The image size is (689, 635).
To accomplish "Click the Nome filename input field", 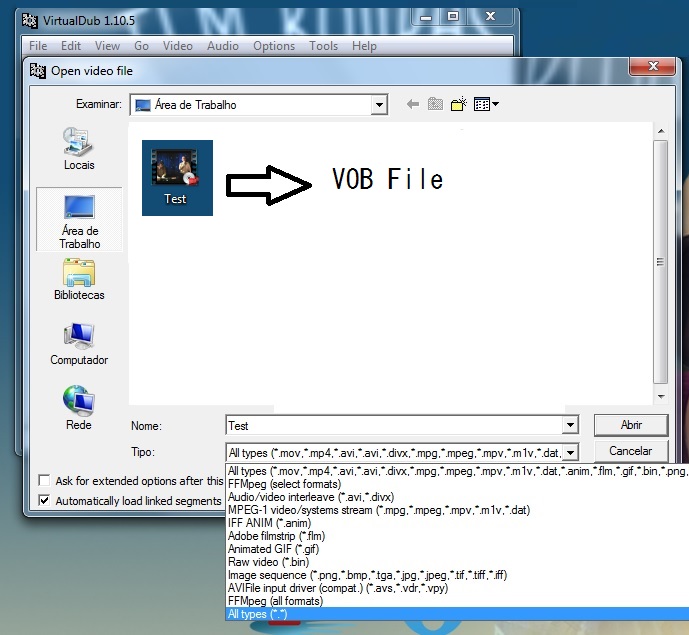I will point(394,425).
